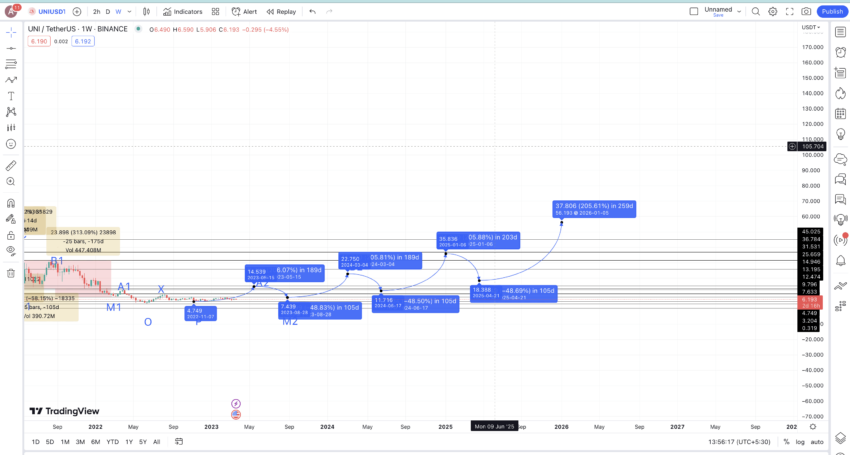The image size is (850, 455).
Task: Expand the timeframe interval dropdown
Action: (129, 11)
